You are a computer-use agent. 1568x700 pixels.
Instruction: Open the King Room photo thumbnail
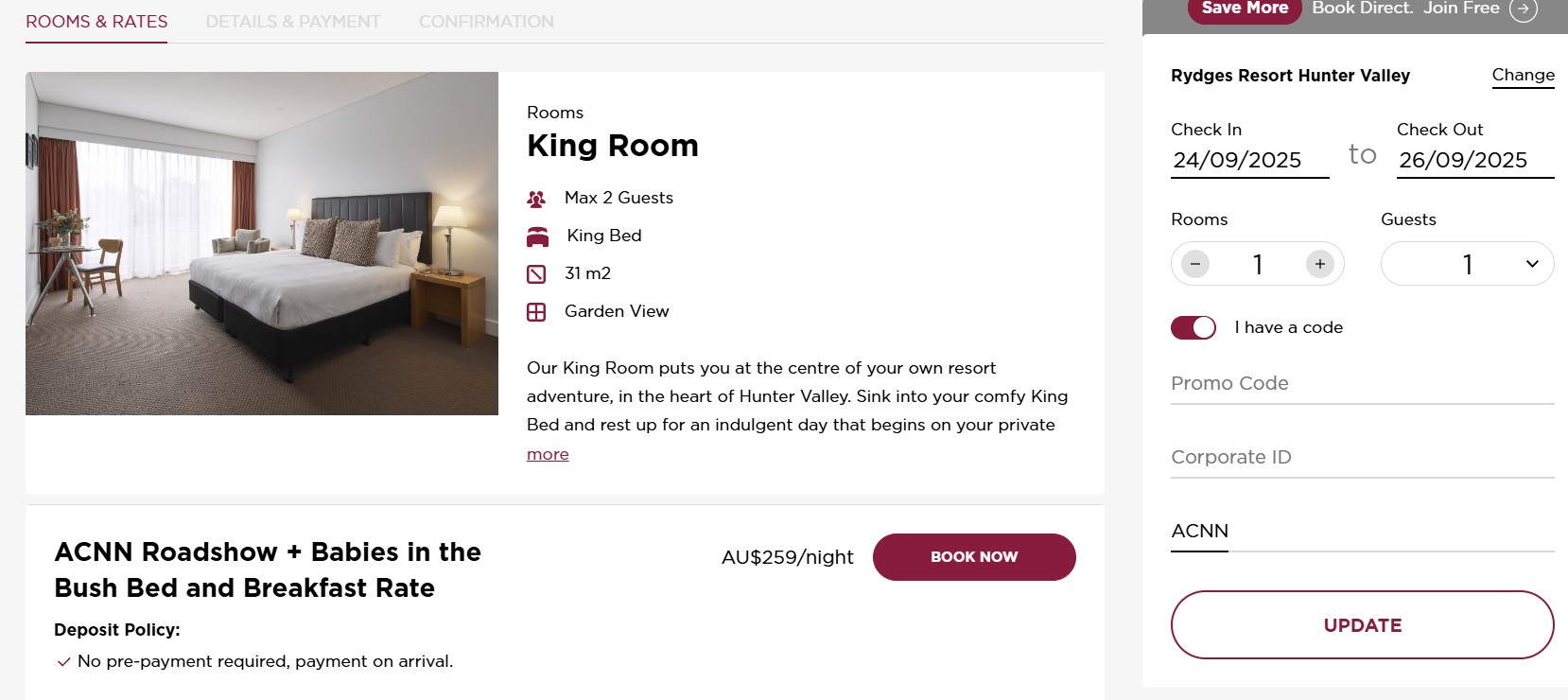point(262,243)
